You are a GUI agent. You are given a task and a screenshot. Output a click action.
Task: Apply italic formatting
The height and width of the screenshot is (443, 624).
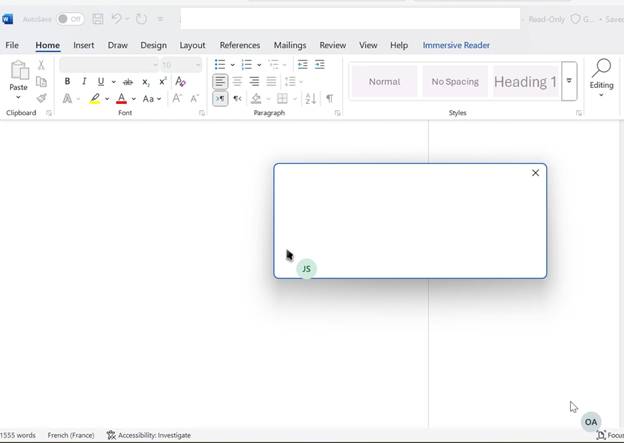(x=84, y=82)
